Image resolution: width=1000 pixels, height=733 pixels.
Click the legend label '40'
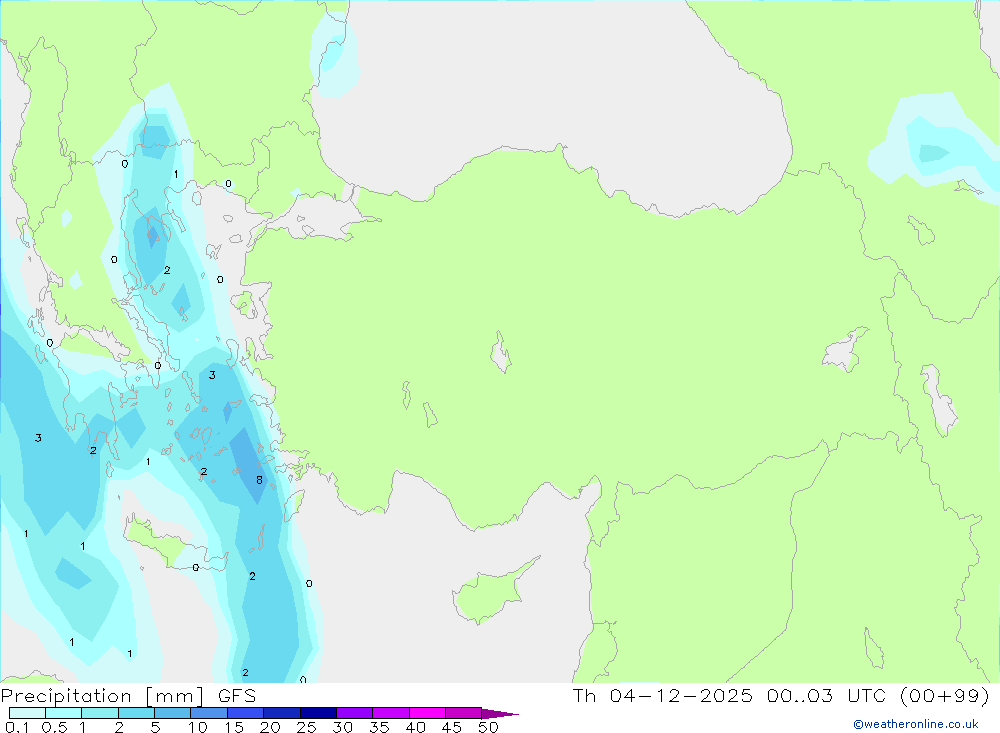pos(415,727)
